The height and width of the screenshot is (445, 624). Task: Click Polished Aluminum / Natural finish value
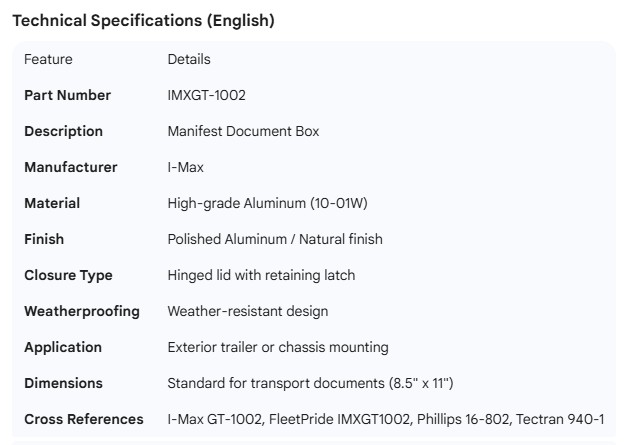tap(274, 240)
